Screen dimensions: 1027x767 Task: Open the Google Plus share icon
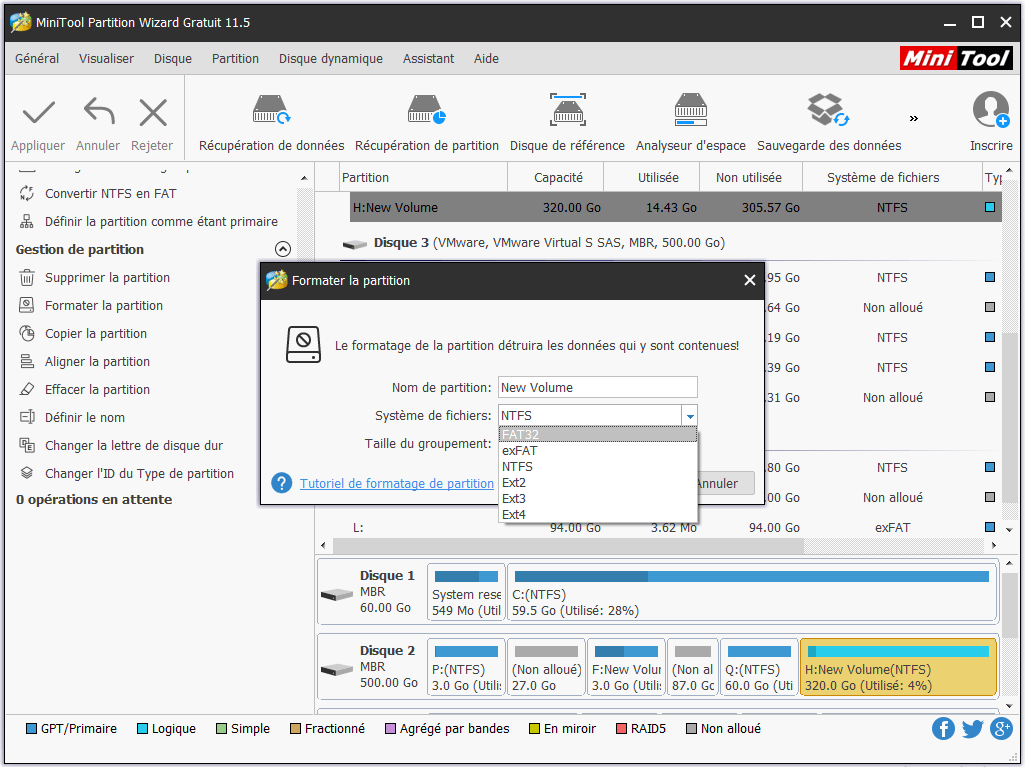click(x=1001, y=728)
